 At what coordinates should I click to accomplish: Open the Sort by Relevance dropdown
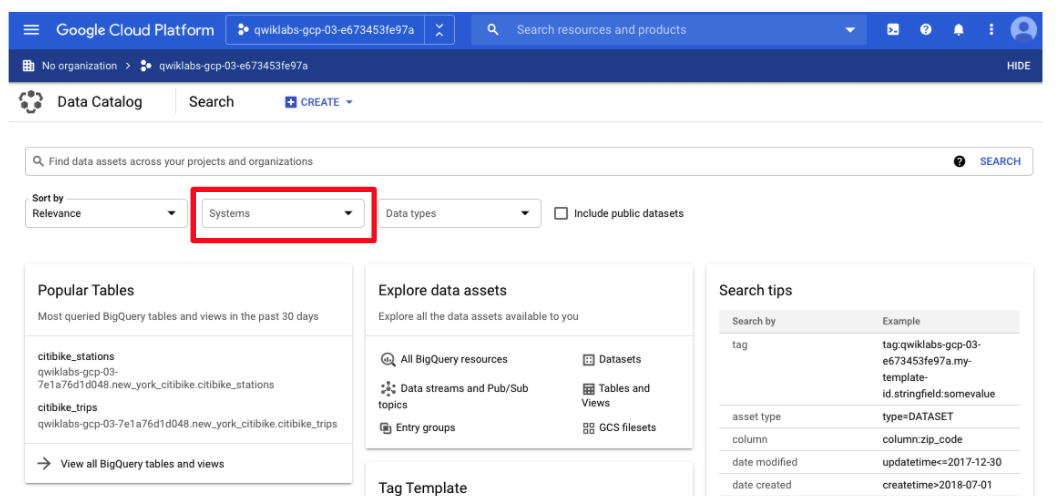(x=106, y=213)
